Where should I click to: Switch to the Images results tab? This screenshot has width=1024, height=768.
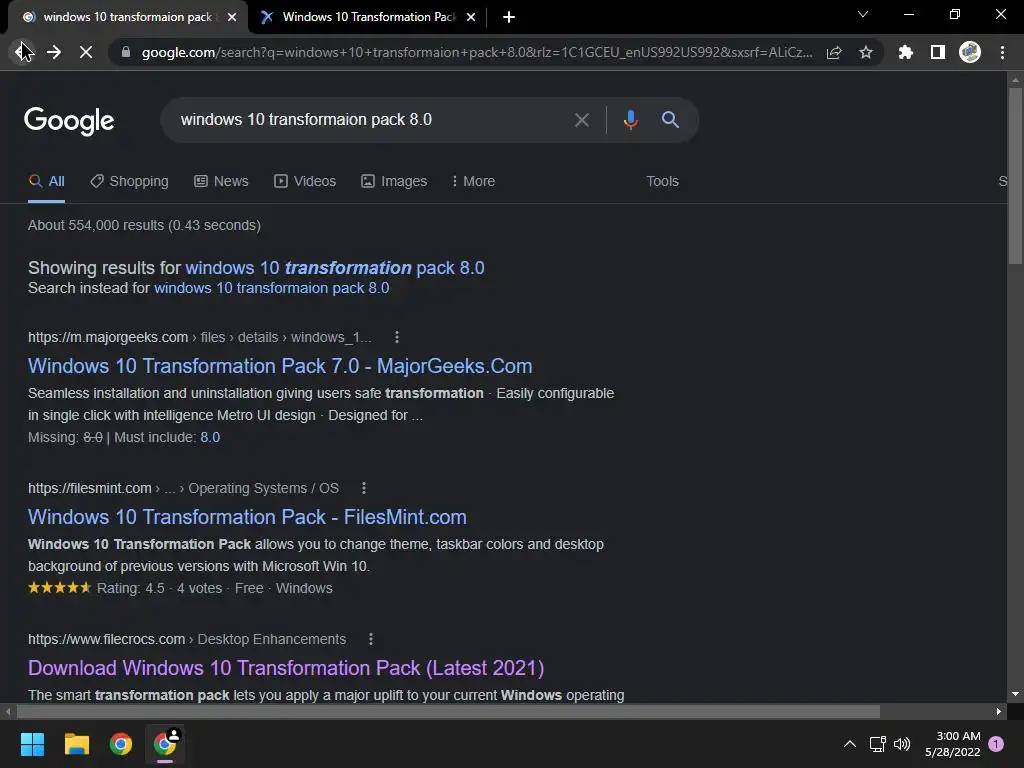click(394, 181)
